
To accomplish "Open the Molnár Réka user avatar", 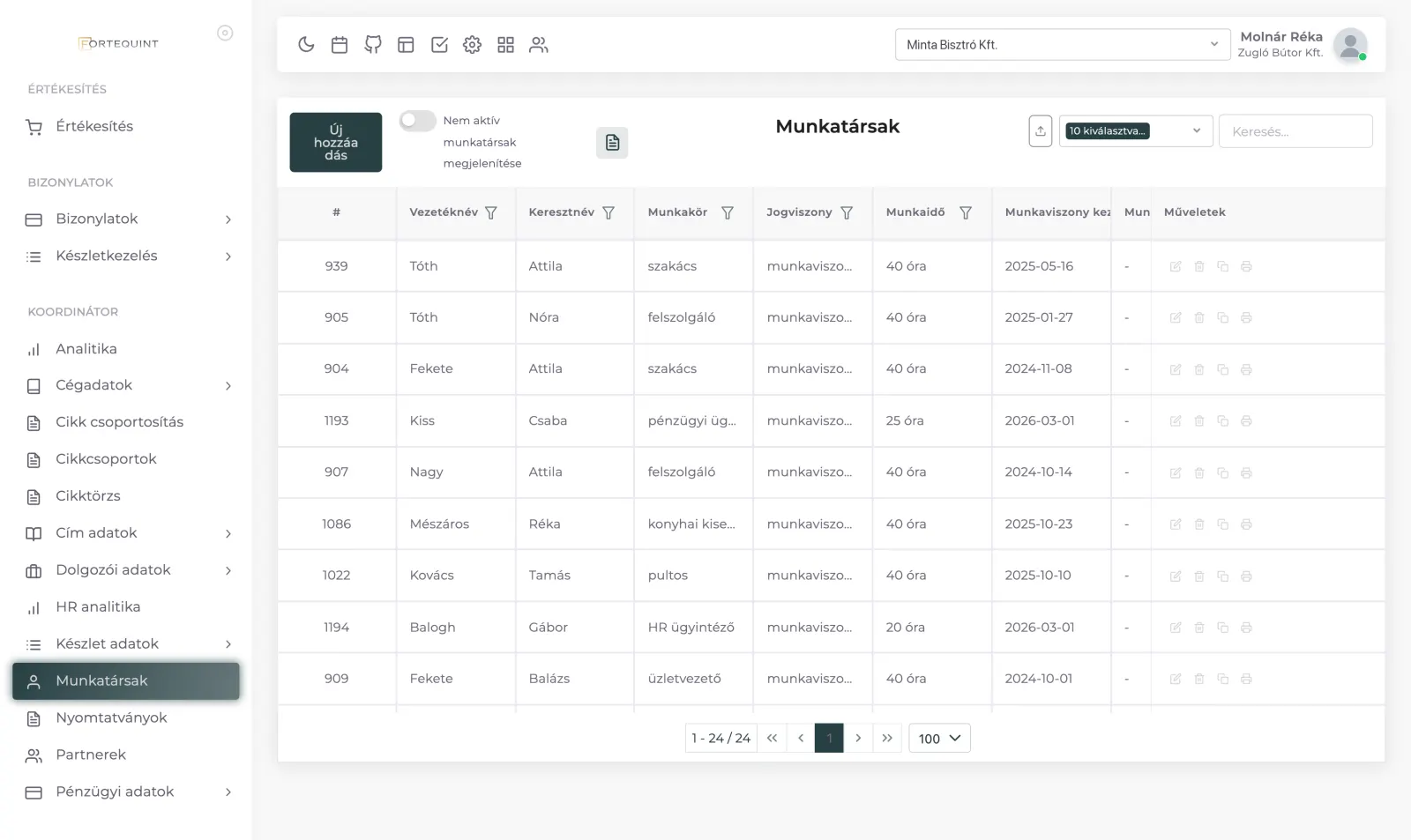I will [x=1350, y=45].
